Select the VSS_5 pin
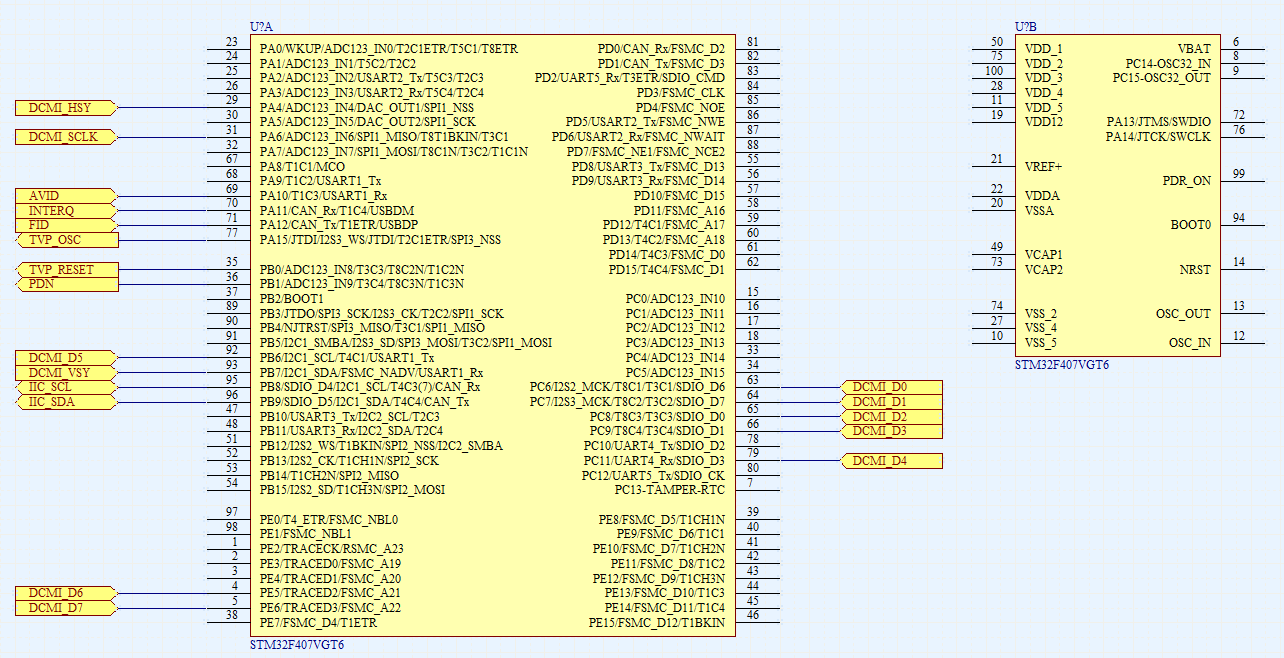This screenshot has width=1284, height=658. (1040, 343)
